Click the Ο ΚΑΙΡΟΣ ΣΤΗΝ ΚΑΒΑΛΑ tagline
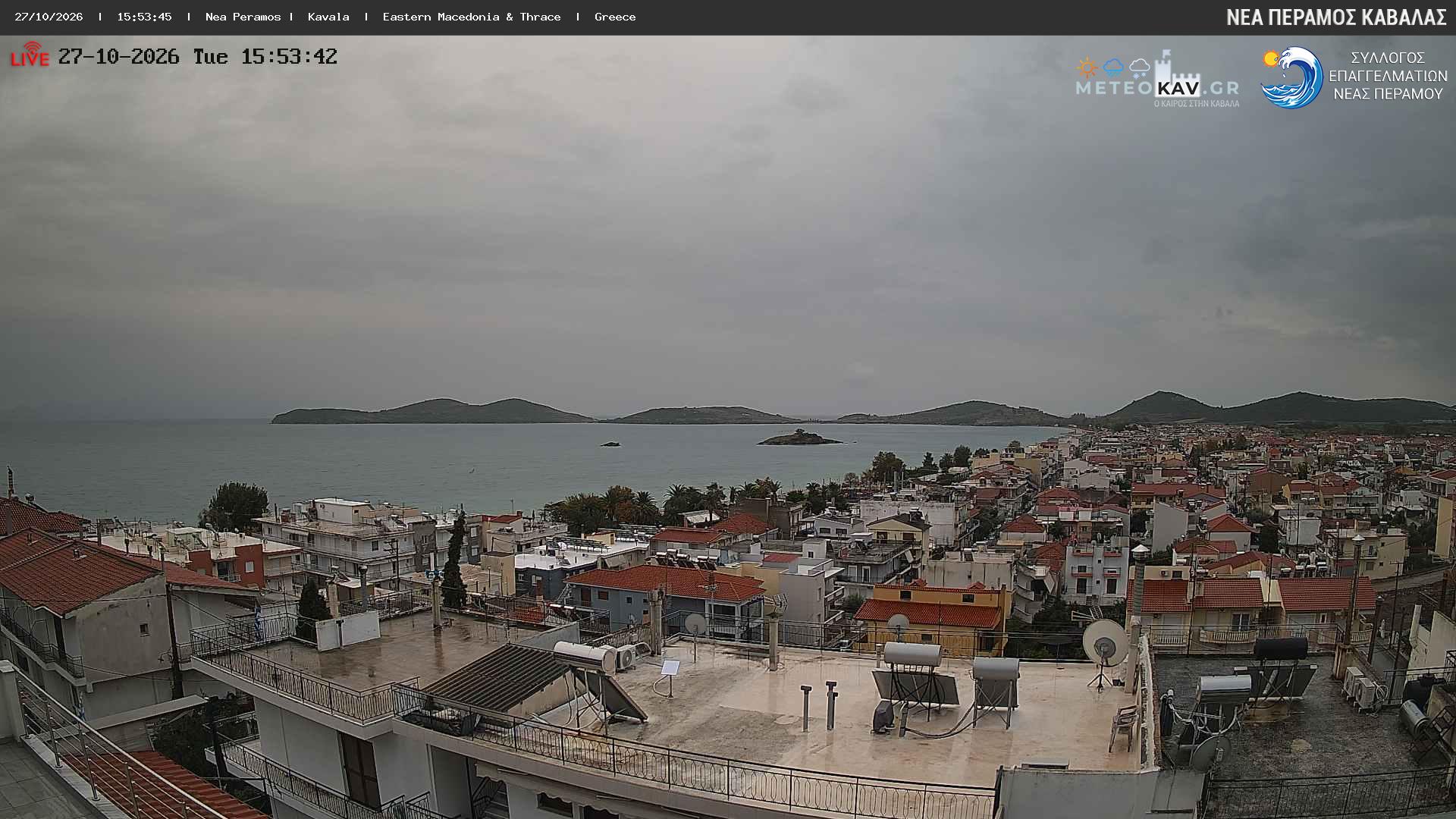 tap(1197, 103)
